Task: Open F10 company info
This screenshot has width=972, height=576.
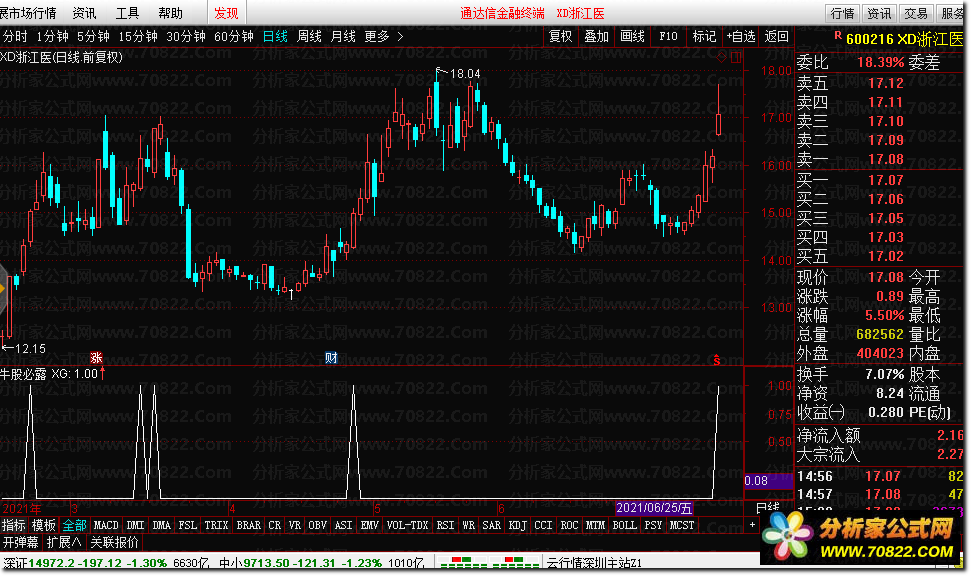Action: pos(668,37)
